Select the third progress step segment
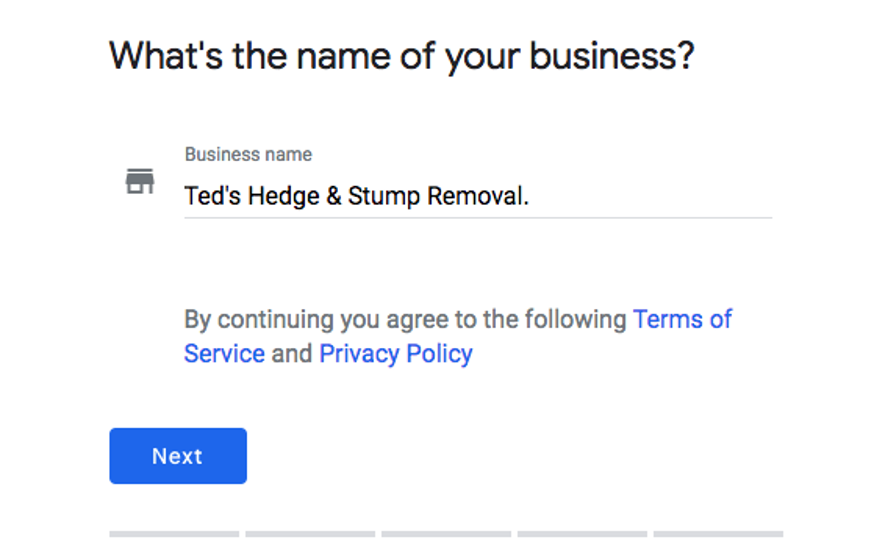 (x=446, y=534)
